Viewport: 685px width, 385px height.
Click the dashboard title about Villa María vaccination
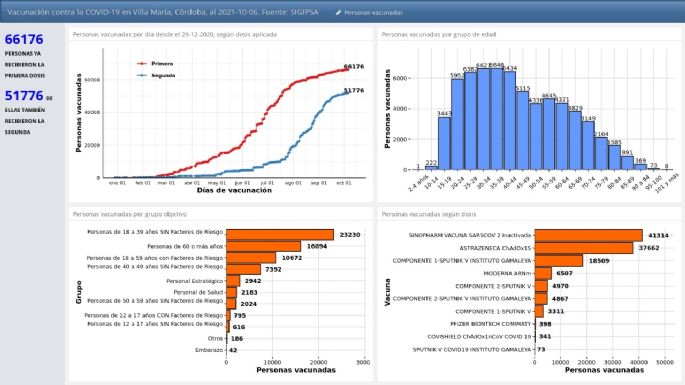click(163, 12)
